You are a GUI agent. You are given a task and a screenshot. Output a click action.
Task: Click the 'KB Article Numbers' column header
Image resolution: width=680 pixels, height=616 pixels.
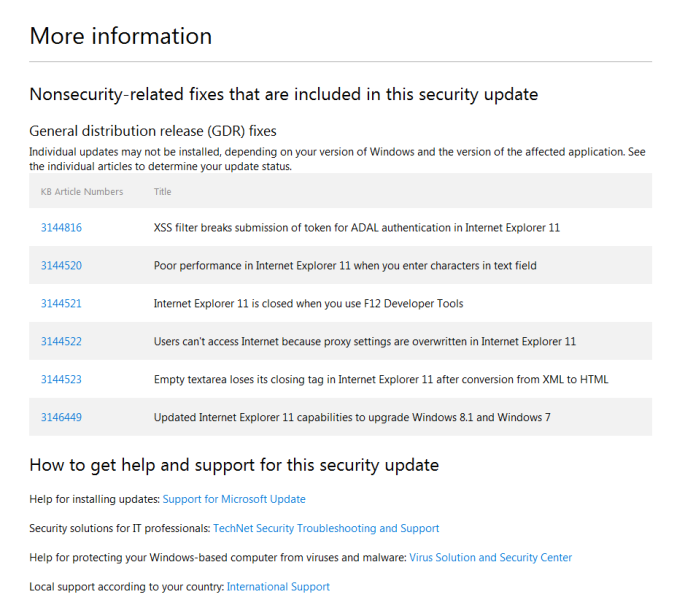(82, 192)
